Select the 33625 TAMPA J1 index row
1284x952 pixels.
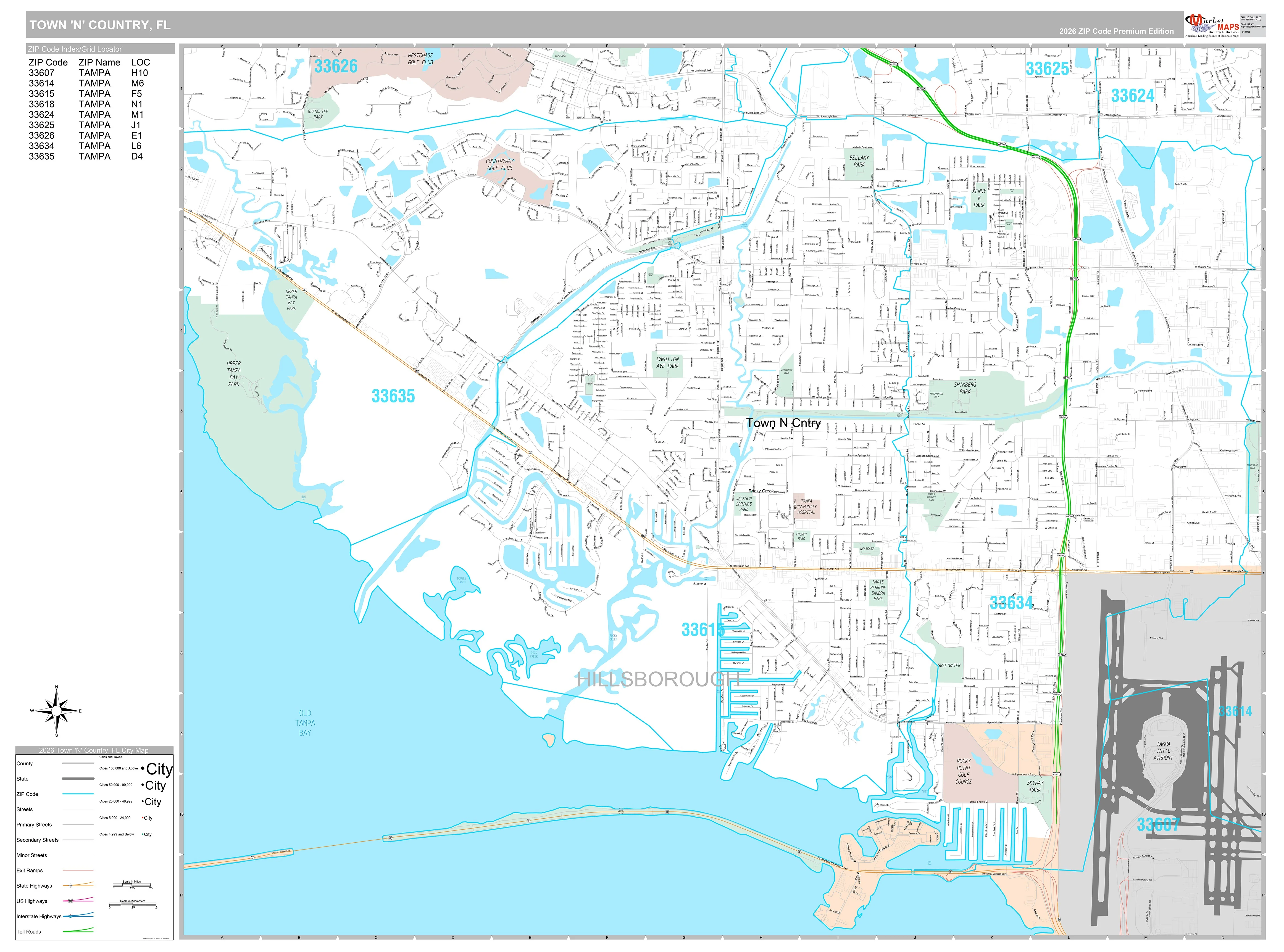point(85,125)
